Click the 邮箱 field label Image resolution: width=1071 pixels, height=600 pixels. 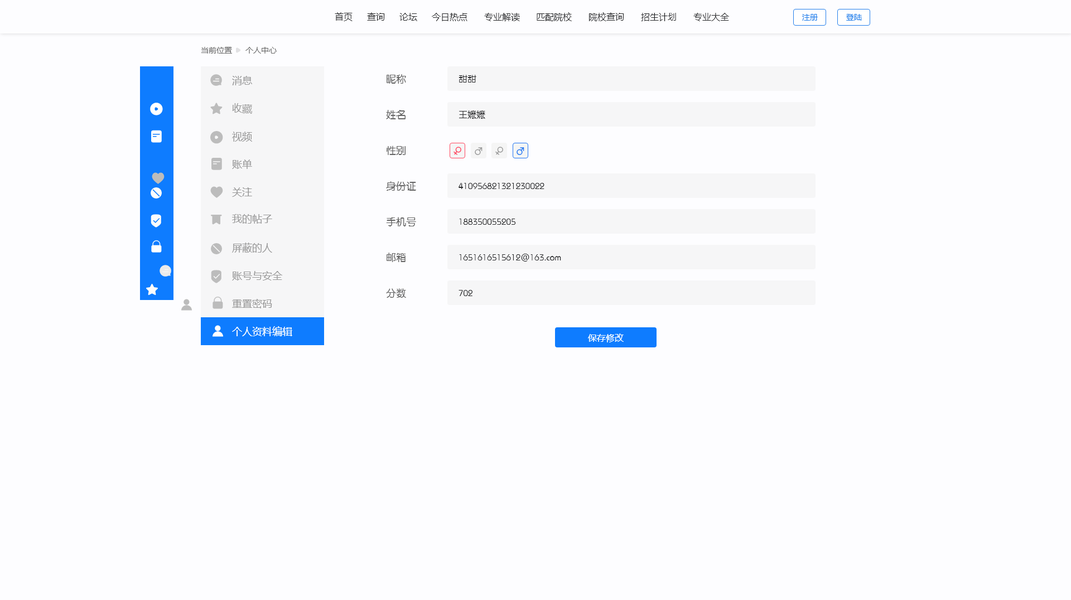point(396,258)
